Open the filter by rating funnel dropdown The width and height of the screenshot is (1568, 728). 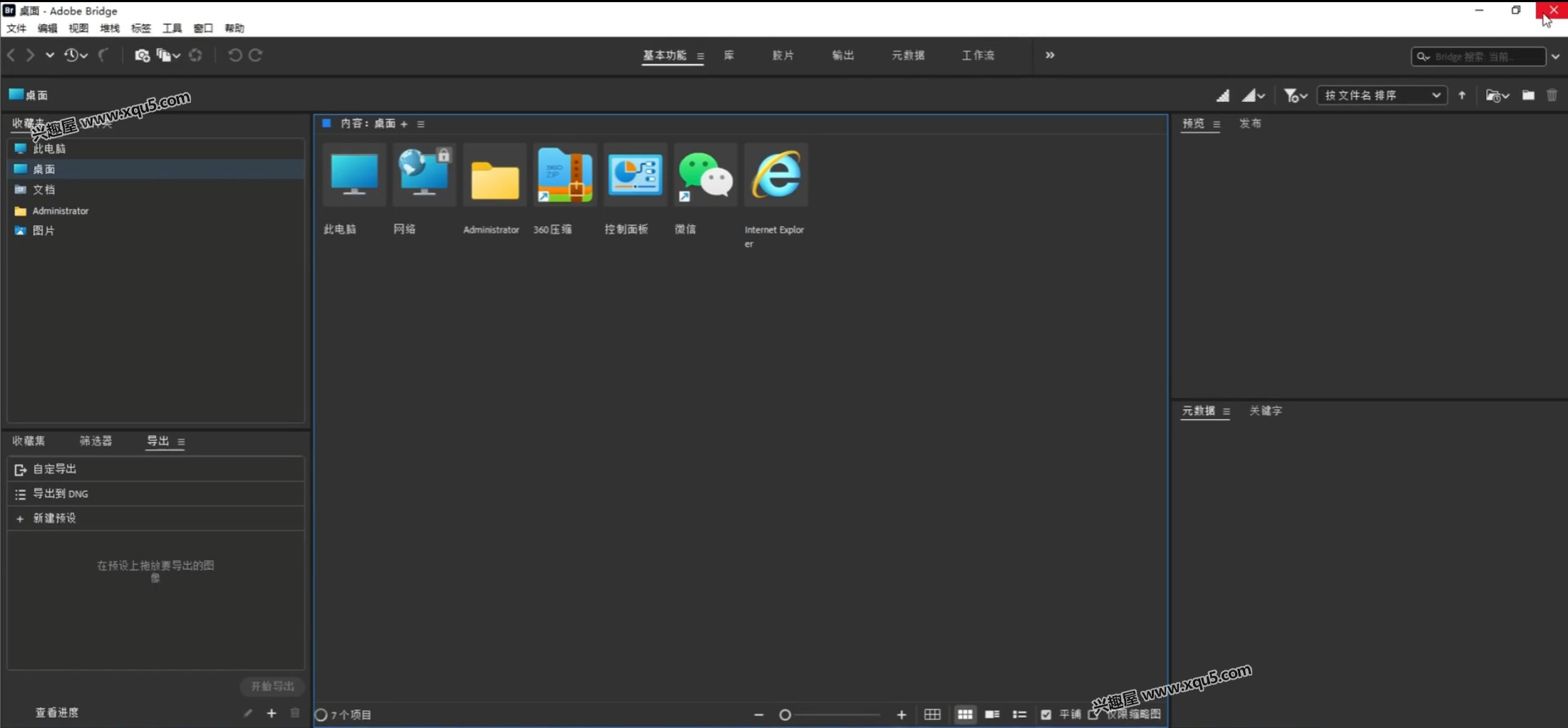tap(1295, 95)
